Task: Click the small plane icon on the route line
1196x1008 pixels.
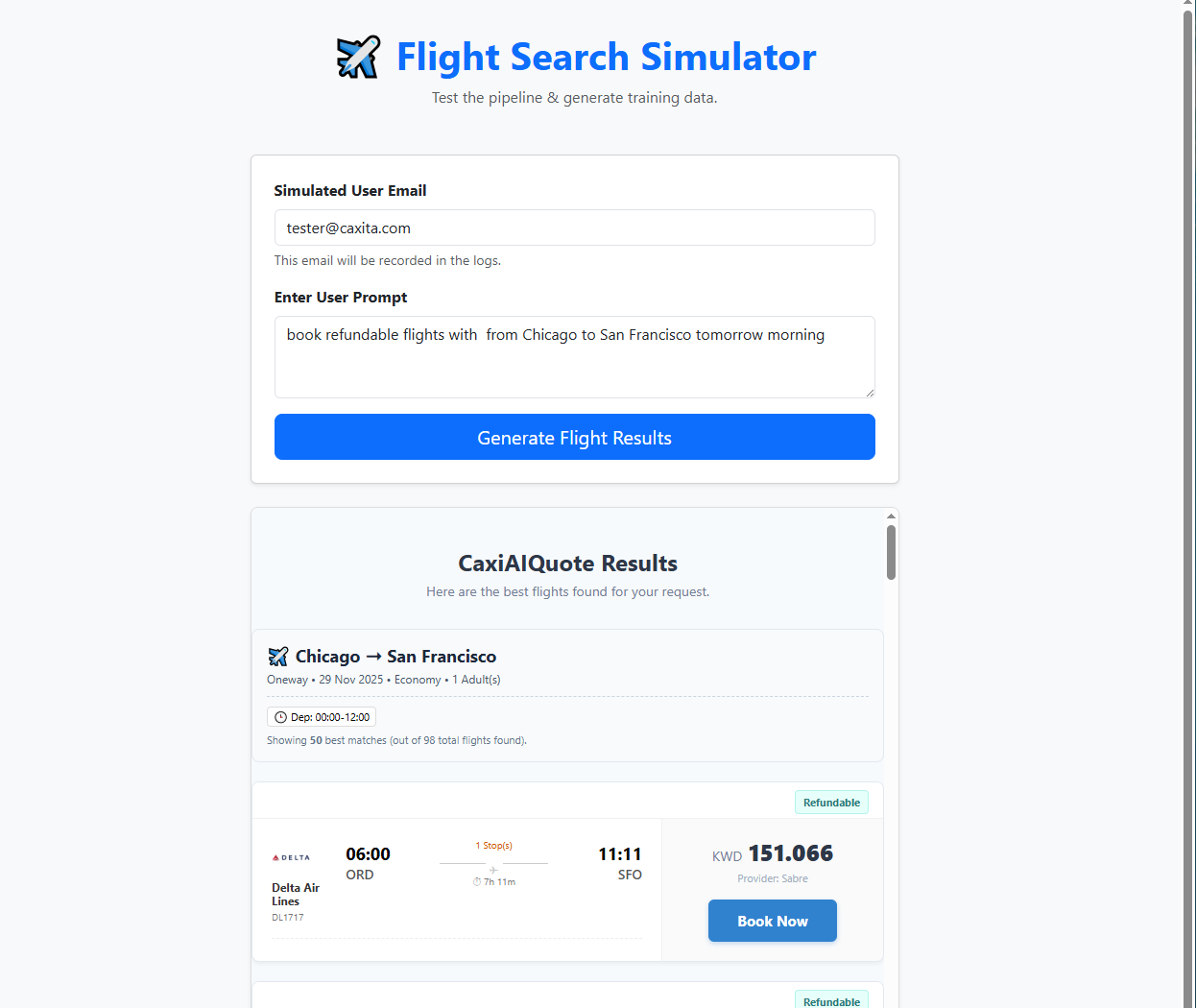Action: [493, 870]
